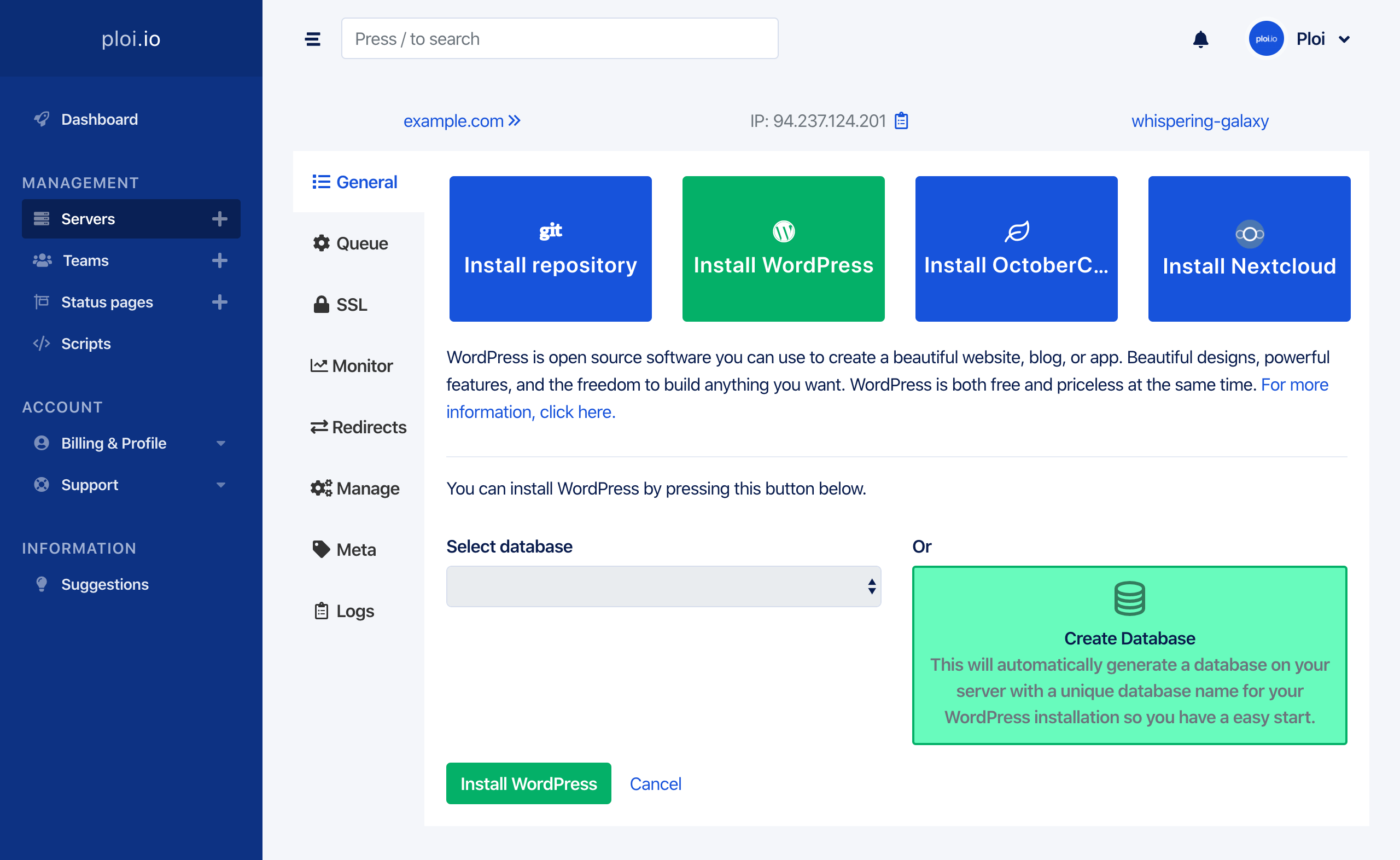Click the Cancel link
Image resolution: width=1400 pixels, height=860 pixels.
pos(655,784)
